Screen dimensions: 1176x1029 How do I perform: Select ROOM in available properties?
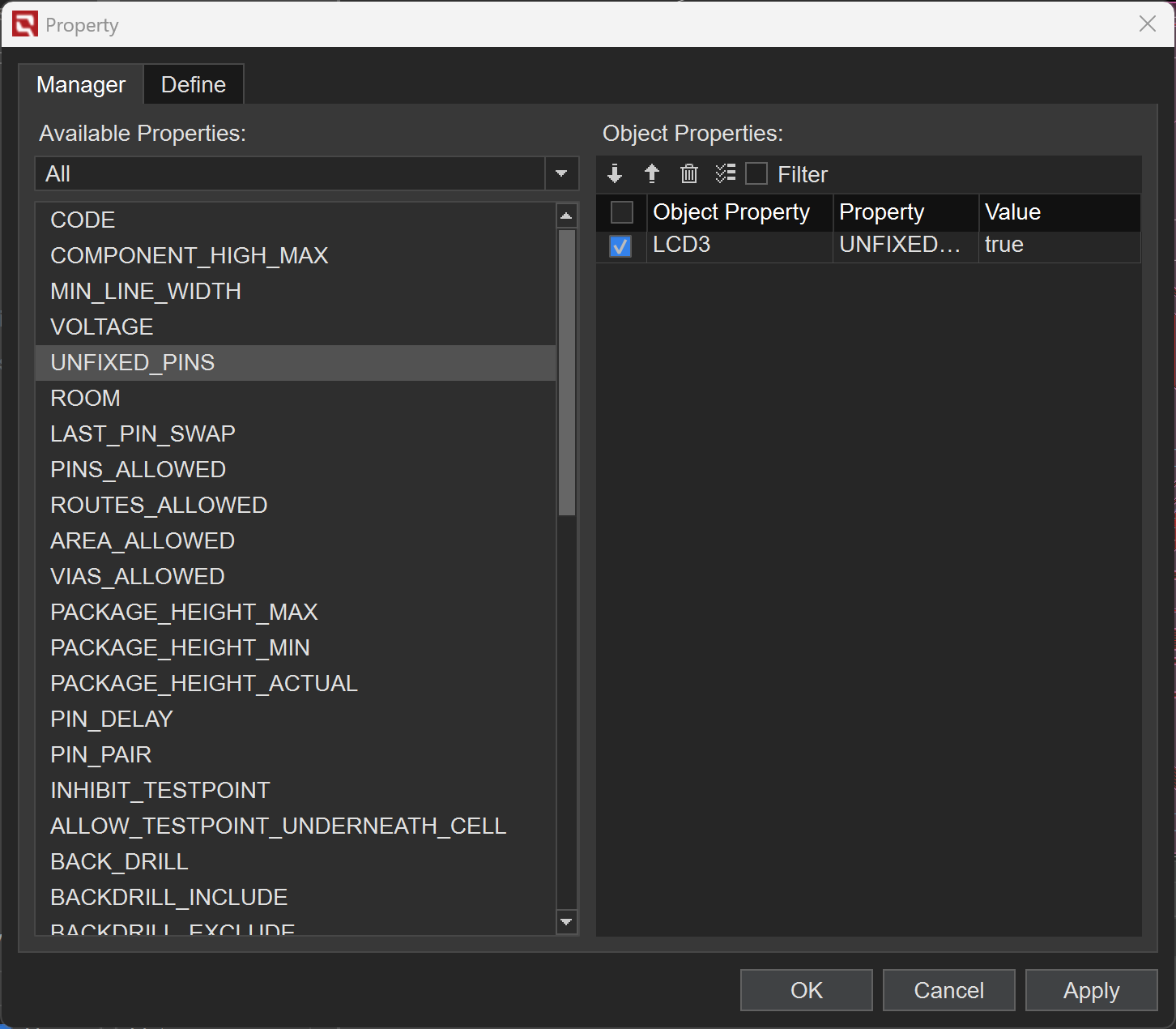[85, 398]
